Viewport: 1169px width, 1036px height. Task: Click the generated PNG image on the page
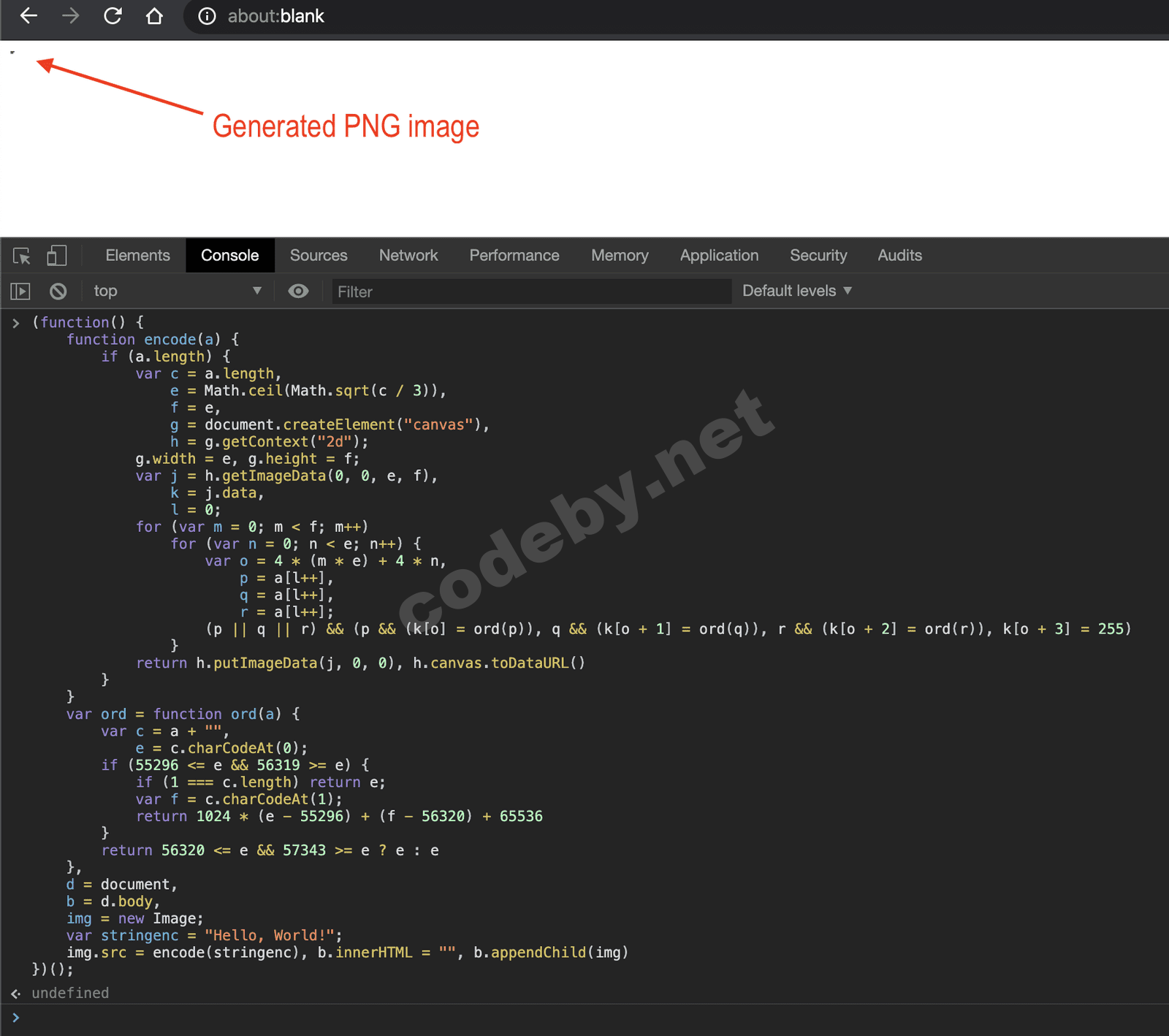[12, 52]
